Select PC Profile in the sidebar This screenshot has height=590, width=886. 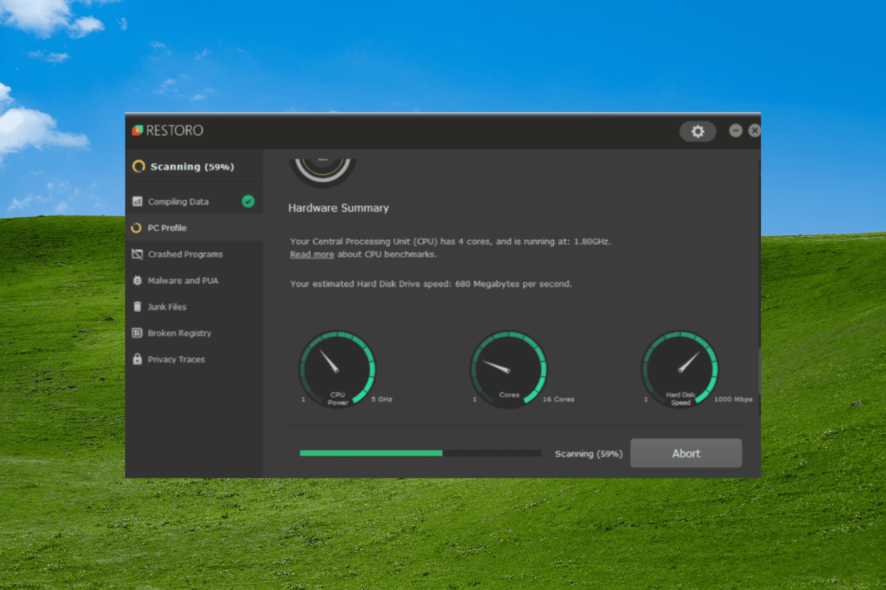[194, 228]
